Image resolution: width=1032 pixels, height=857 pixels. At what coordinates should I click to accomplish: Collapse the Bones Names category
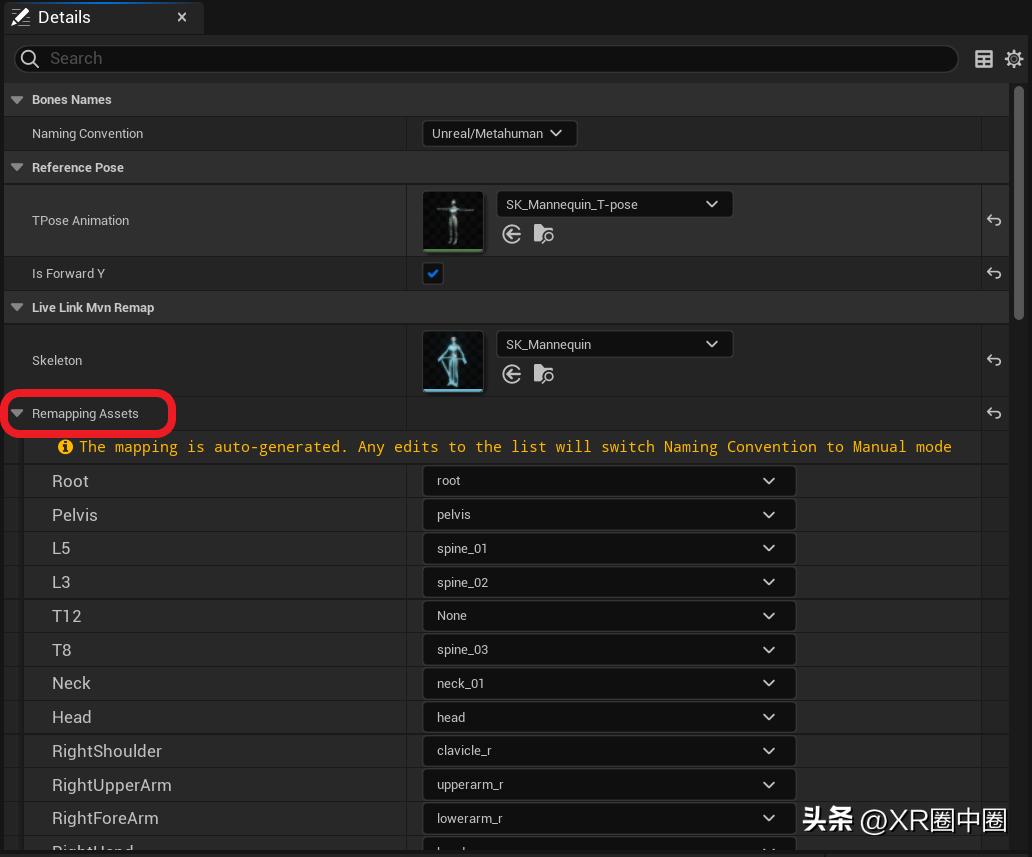pos(17,100)
